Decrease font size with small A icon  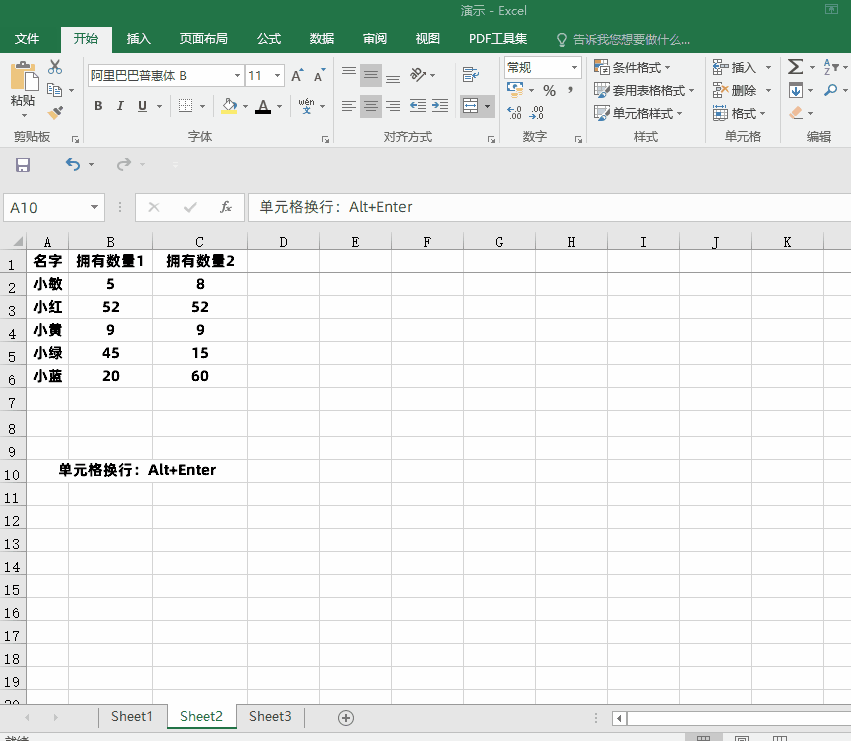pos(320,75)
